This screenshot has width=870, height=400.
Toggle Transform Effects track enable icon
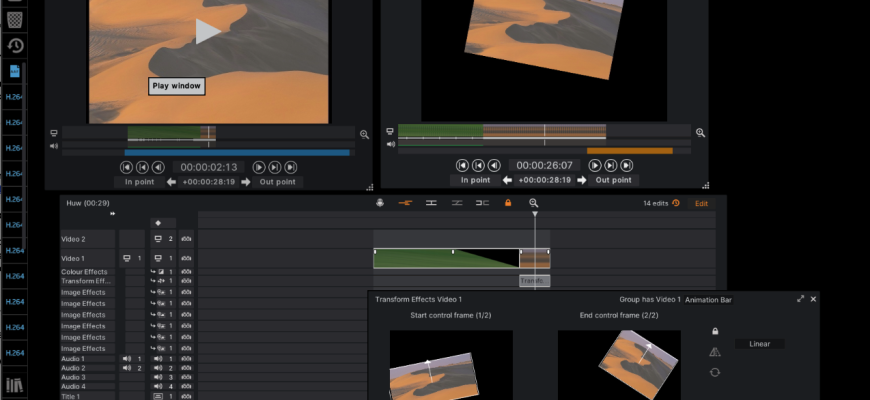coord(163,281)
